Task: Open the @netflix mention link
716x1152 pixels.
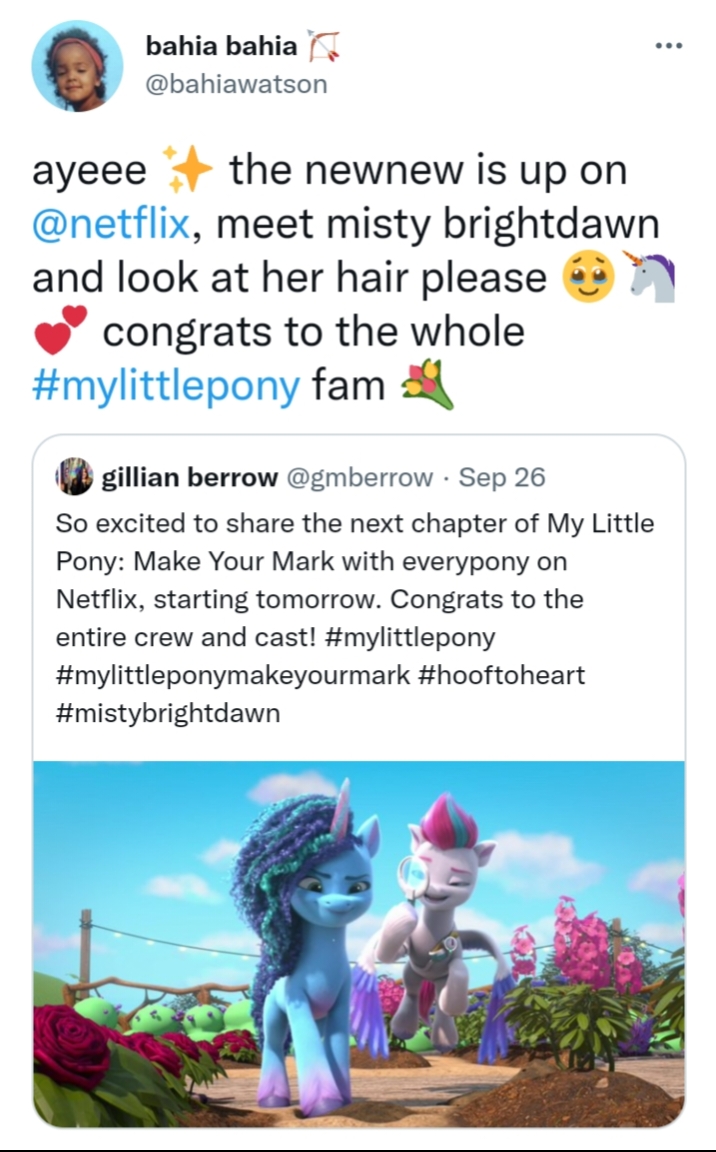Action: [110, 224]
